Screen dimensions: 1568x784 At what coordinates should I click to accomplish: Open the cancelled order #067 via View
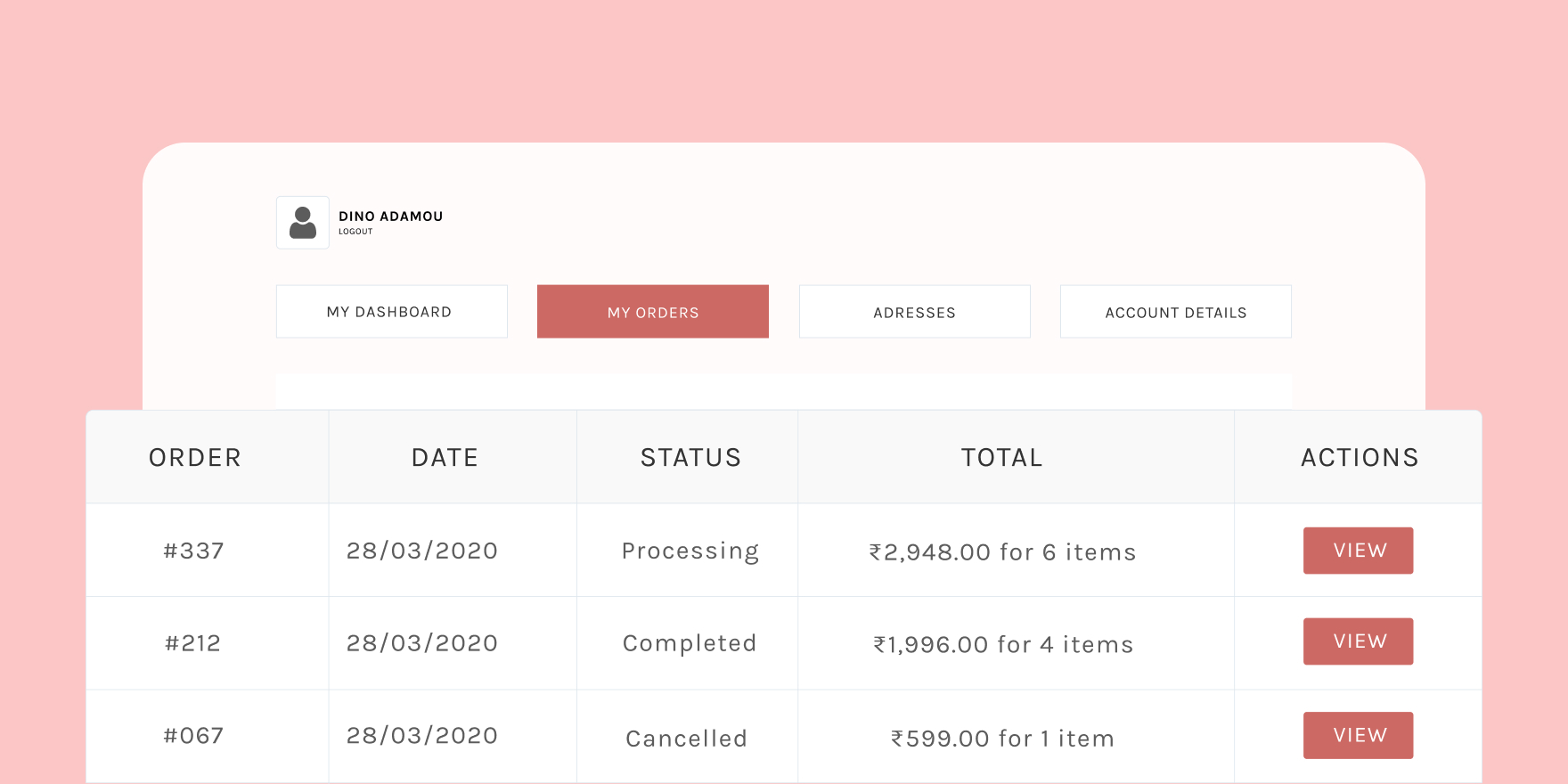point(1358,735)
